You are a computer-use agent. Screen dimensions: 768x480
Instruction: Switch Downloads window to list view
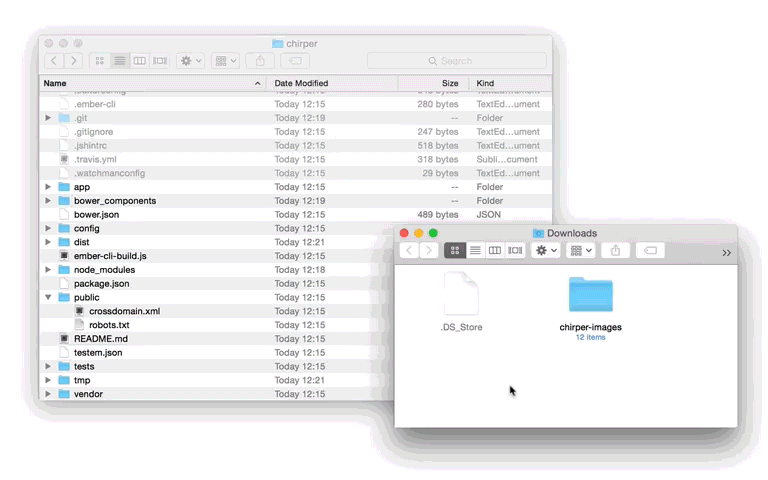(475, 250)
